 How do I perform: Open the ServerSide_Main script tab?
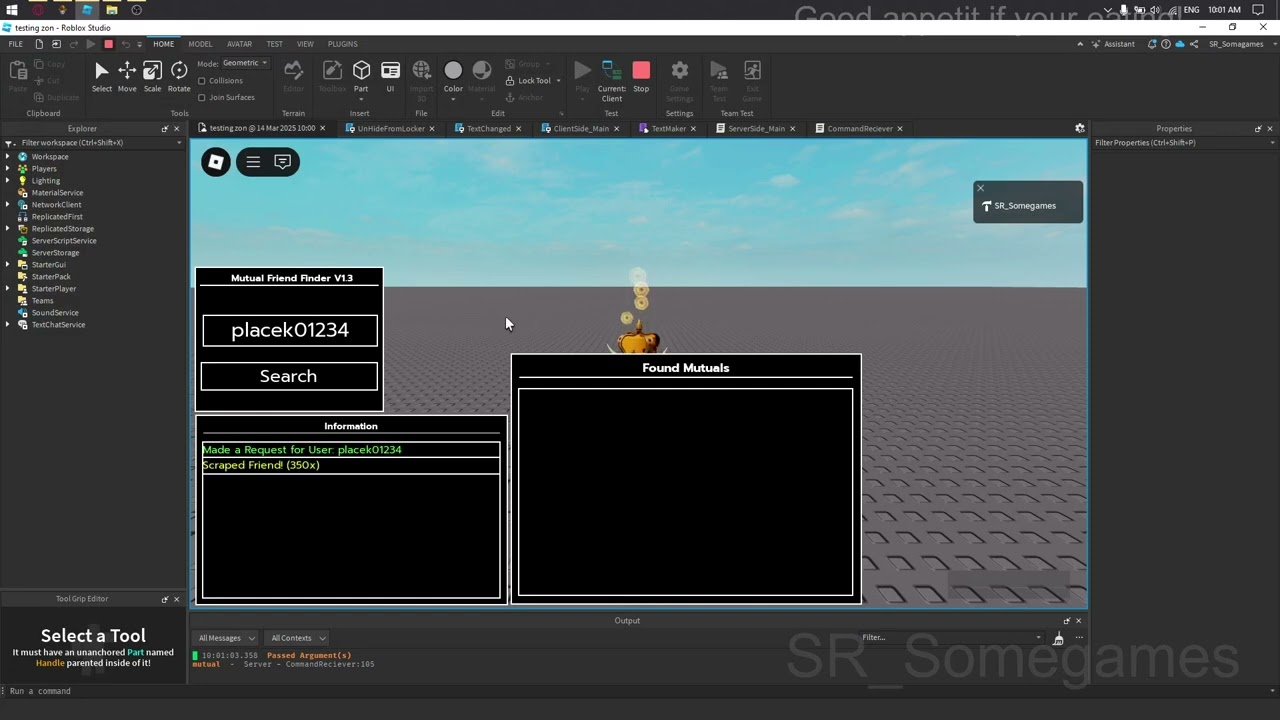coord(756,128)
